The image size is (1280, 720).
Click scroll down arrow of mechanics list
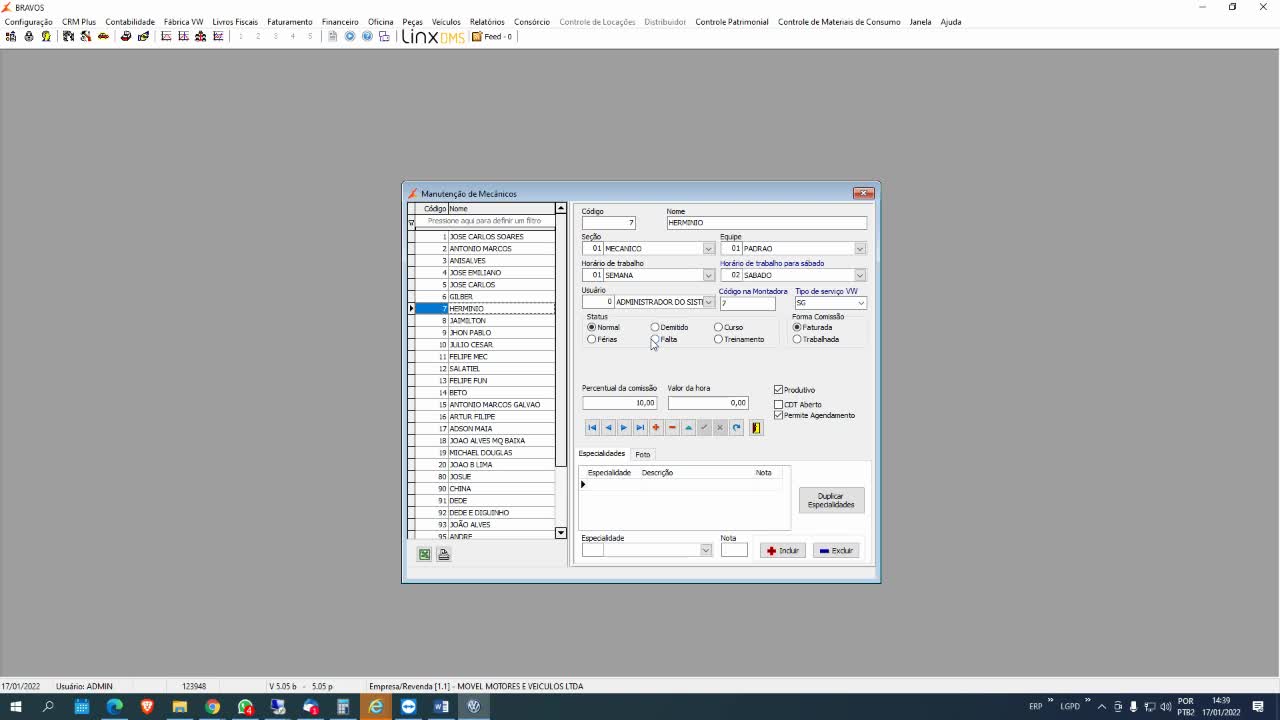(x=560, y=533)
